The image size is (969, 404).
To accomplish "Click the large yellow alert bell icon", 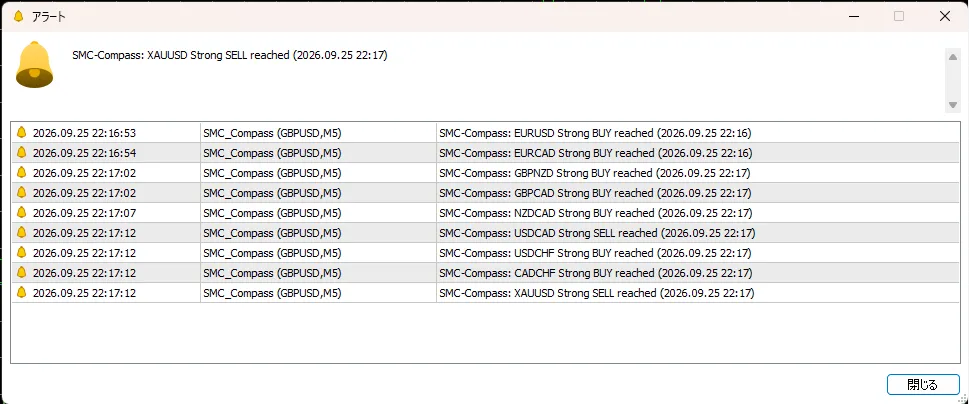I will [34, 65].
